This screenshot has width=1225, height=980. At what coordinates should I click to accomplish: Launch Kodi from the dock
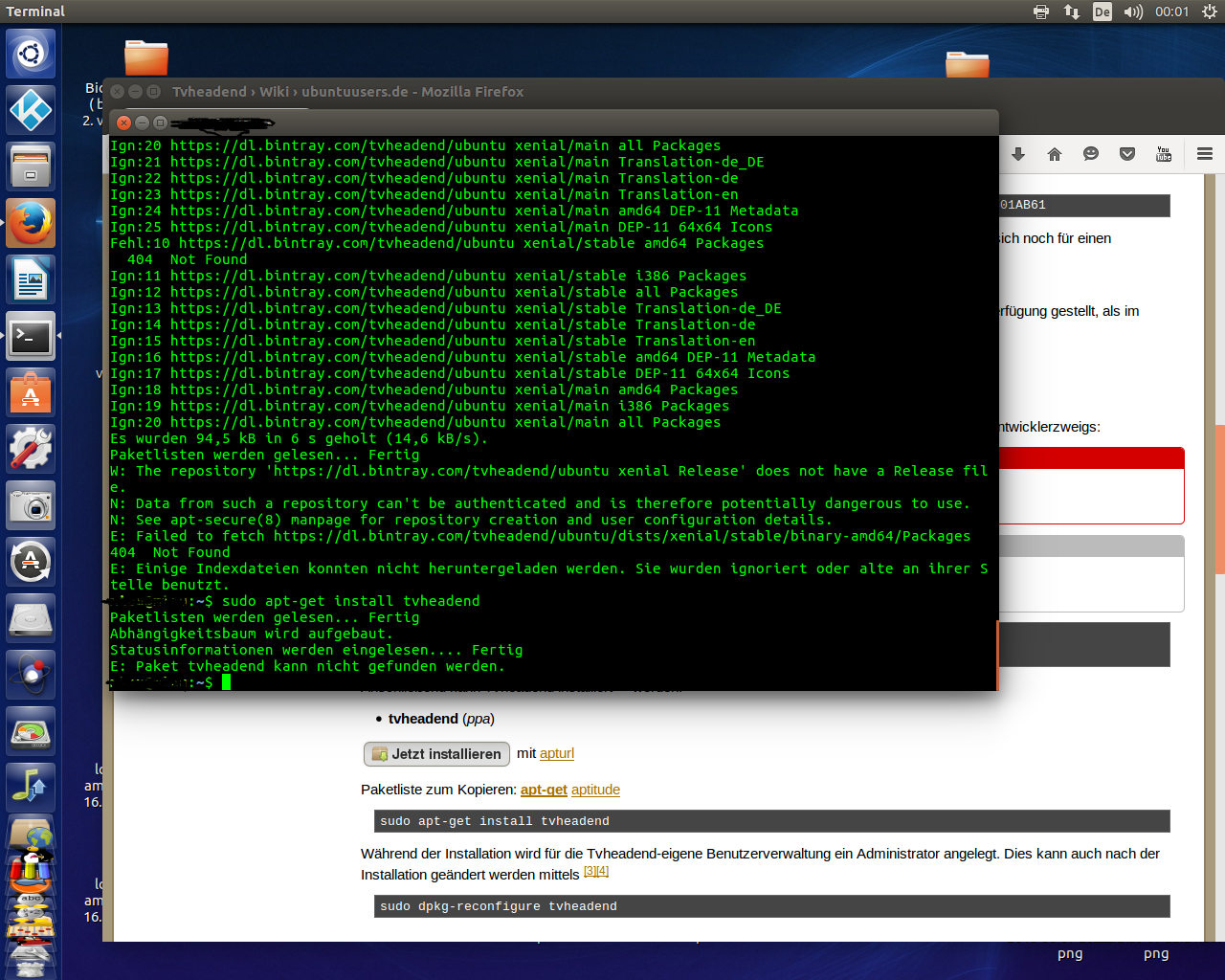[31, 110]
